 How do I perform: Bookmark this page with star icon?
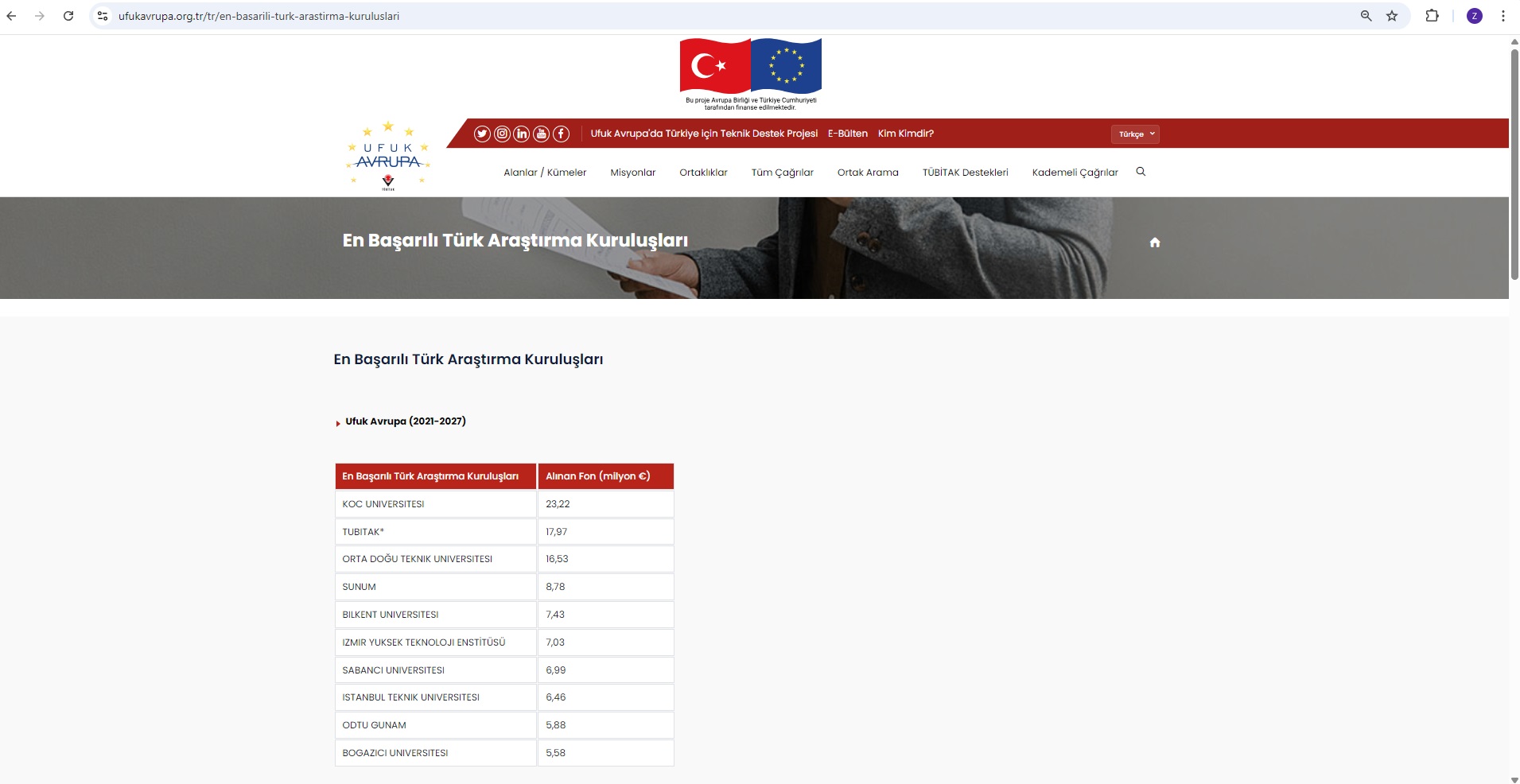[1392, 16]
